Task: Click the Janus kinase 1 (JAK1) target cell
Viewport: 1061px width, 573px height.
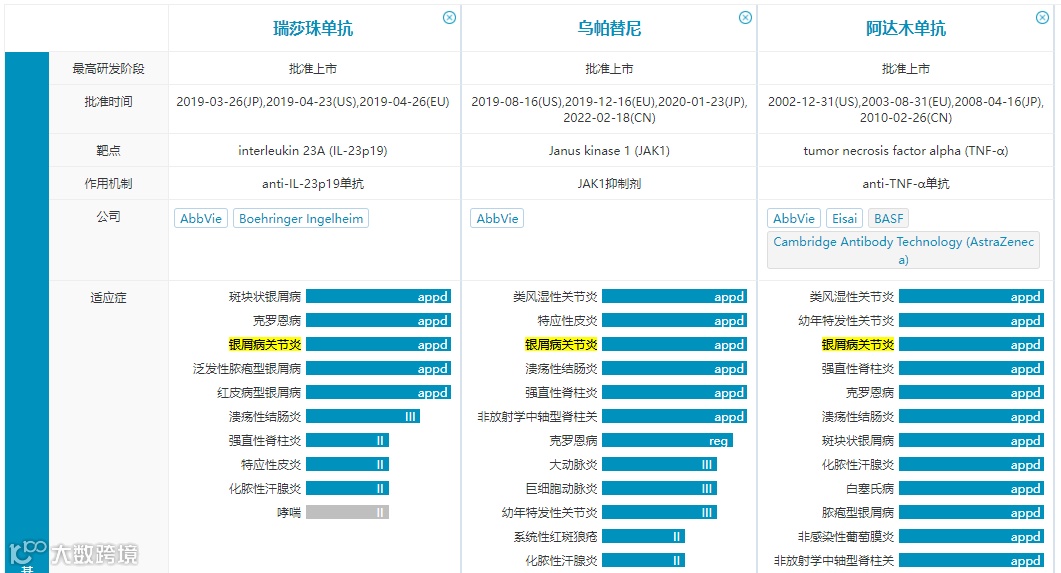Action: pos(609,150)
